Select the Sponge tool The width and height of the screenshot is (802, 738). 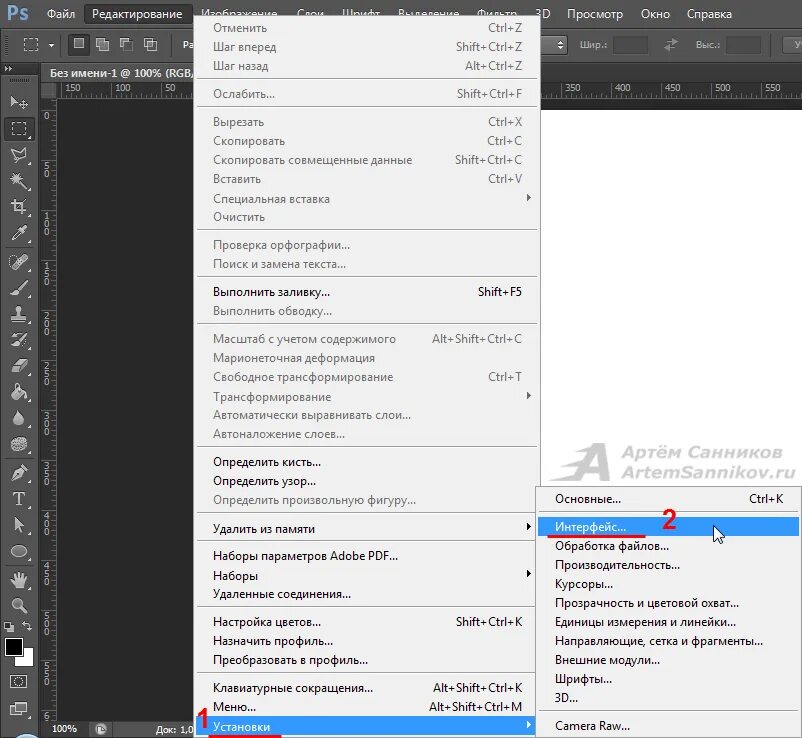(19, 444)
